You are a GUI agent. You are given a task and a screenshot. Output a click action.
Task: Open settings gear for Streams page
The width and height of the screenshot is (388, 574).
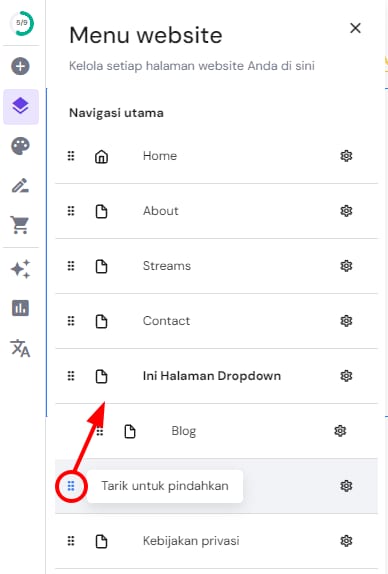coord(346,266)
